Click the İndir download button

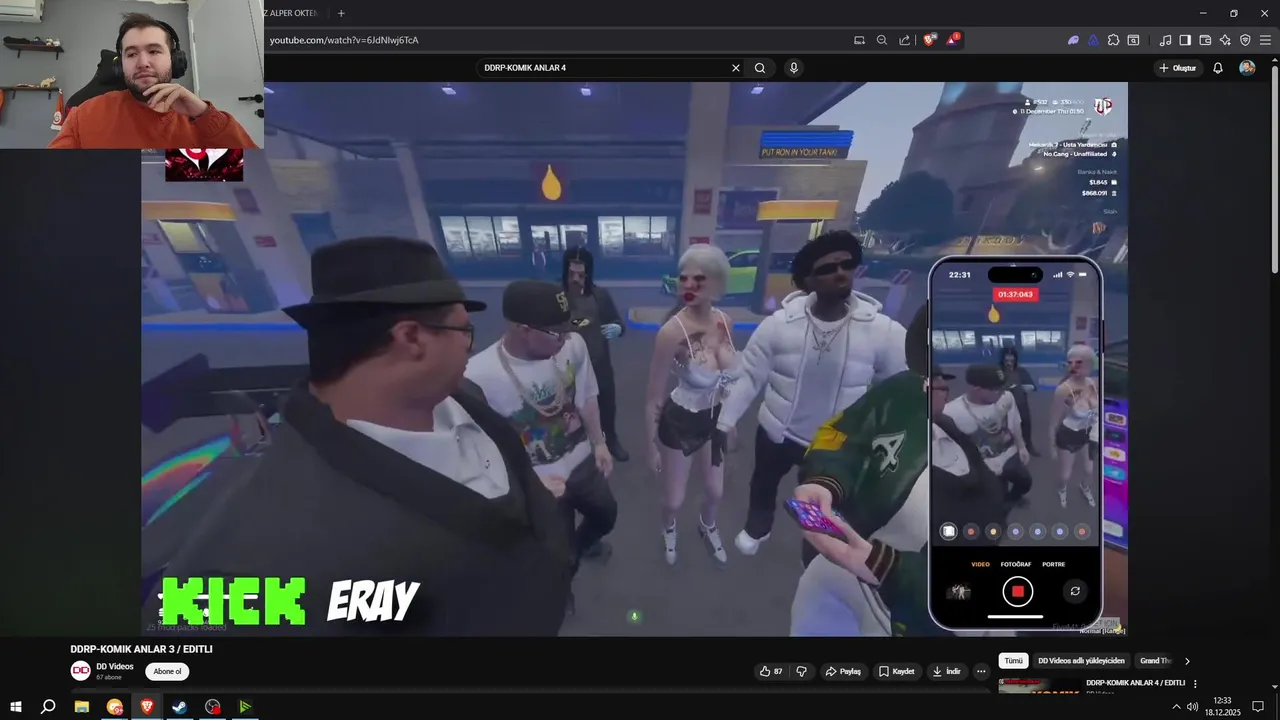tap(946, 671)
